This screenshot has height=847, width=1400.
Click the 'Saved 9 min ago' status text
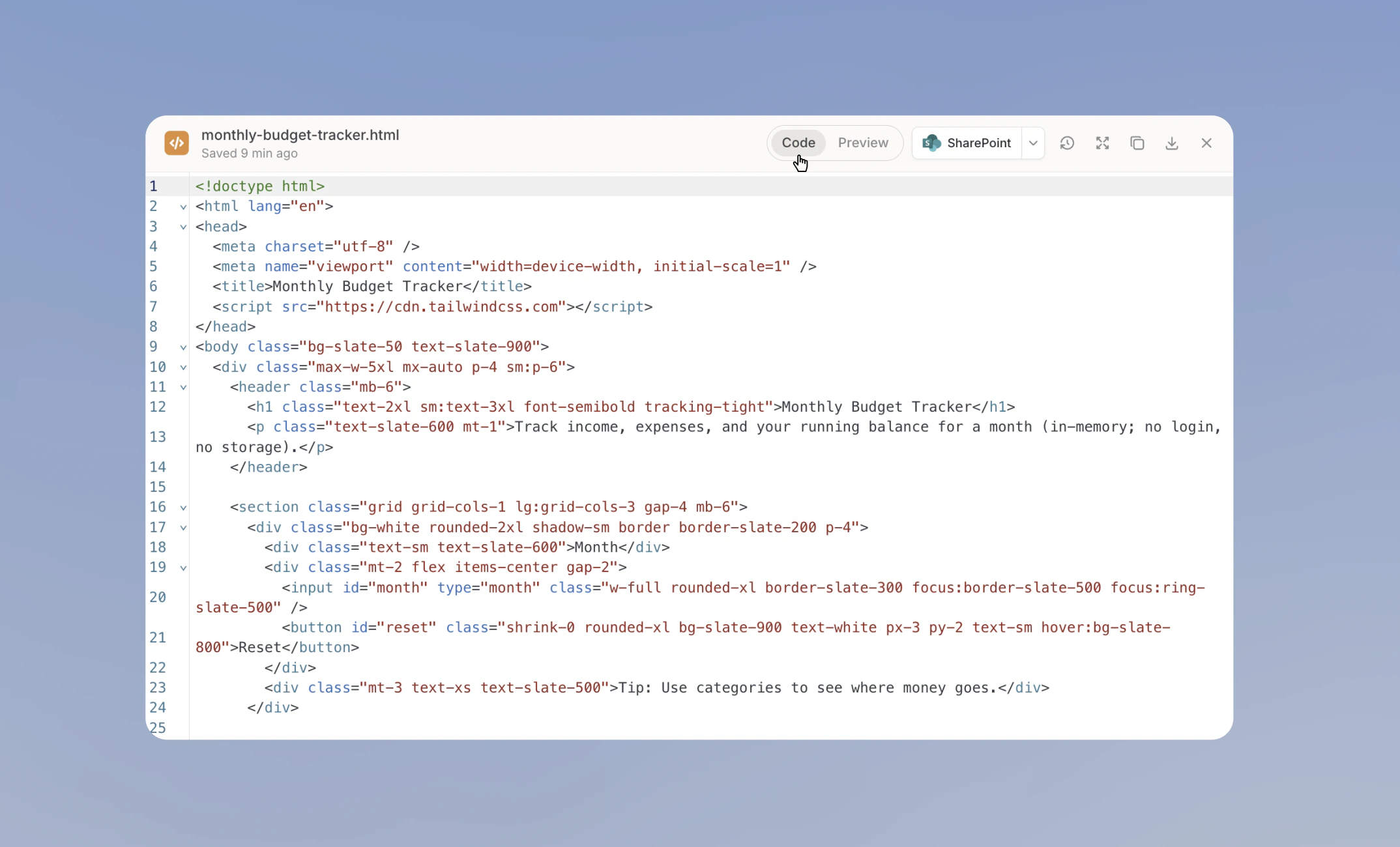[249, 153]
